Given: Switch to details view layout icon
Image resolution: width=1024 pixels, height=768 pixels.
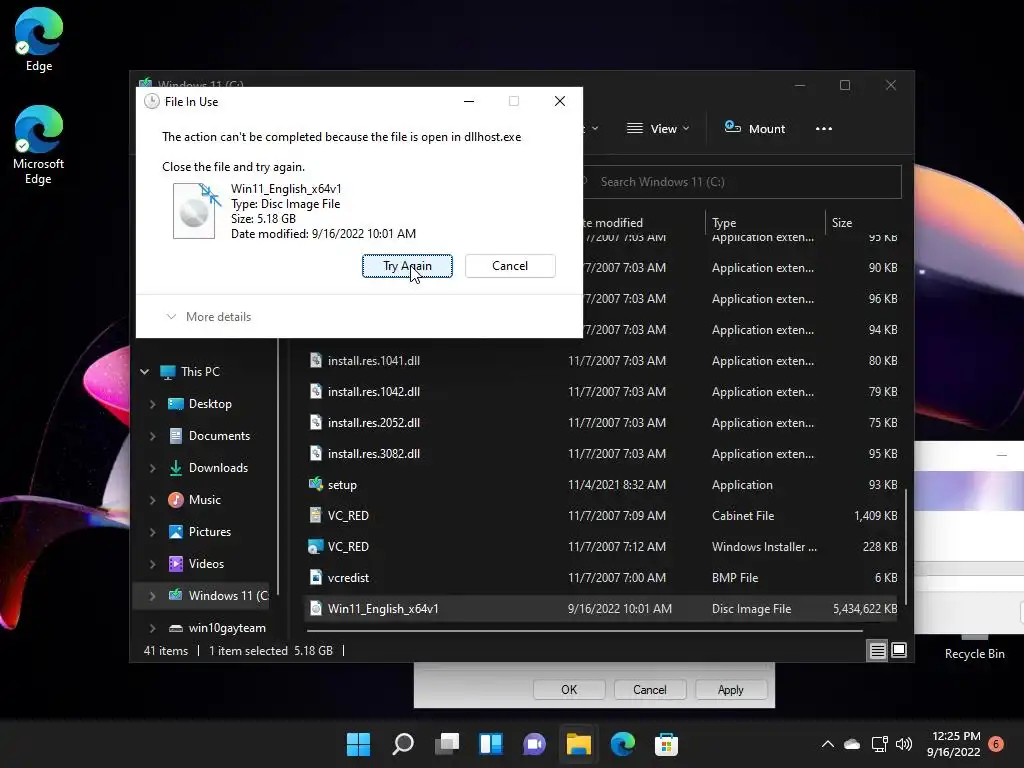Looking at the screenshot, I should tap(877, 650).
